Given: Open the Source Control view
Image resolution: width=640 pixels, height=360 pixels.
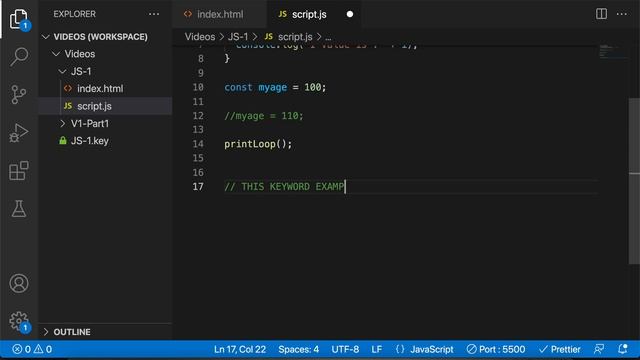Looking at the screenshot, I should click(19, 94).
